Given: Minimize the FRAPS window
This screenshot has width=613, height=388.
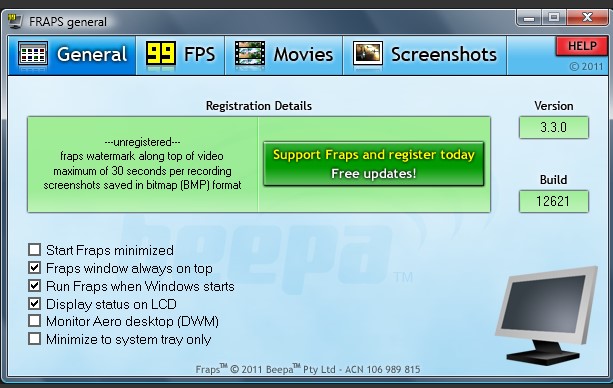Looking at the screenshot, I should tap(529, 18).
